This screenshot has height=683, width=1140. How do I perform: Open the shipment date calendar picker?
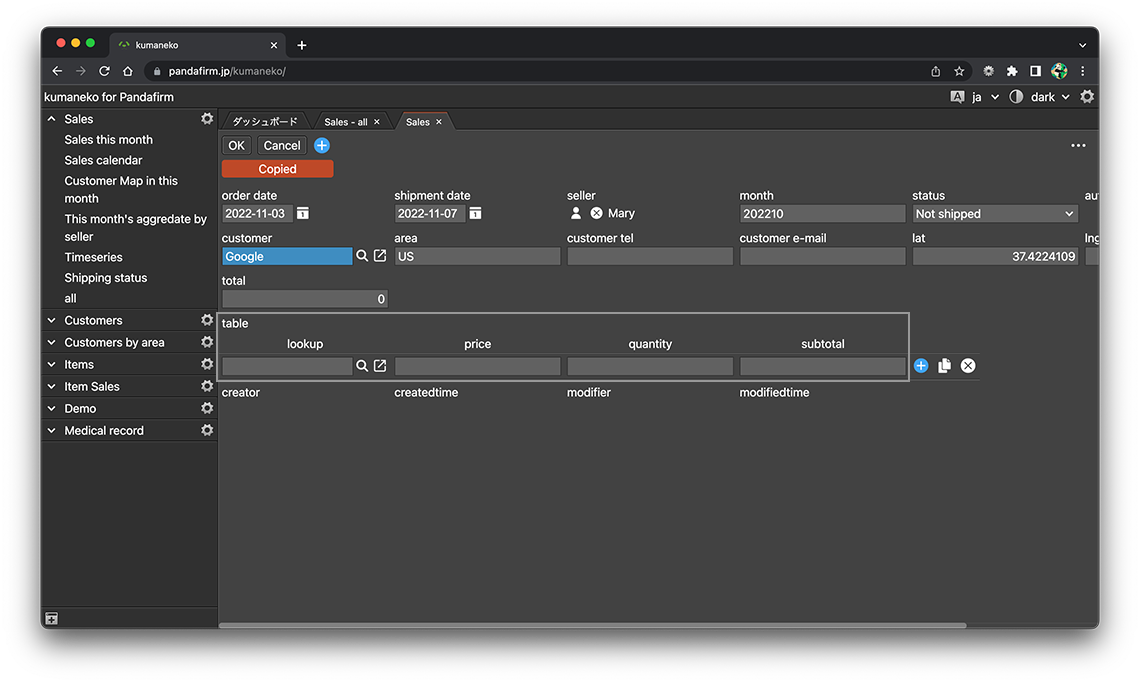476,214
